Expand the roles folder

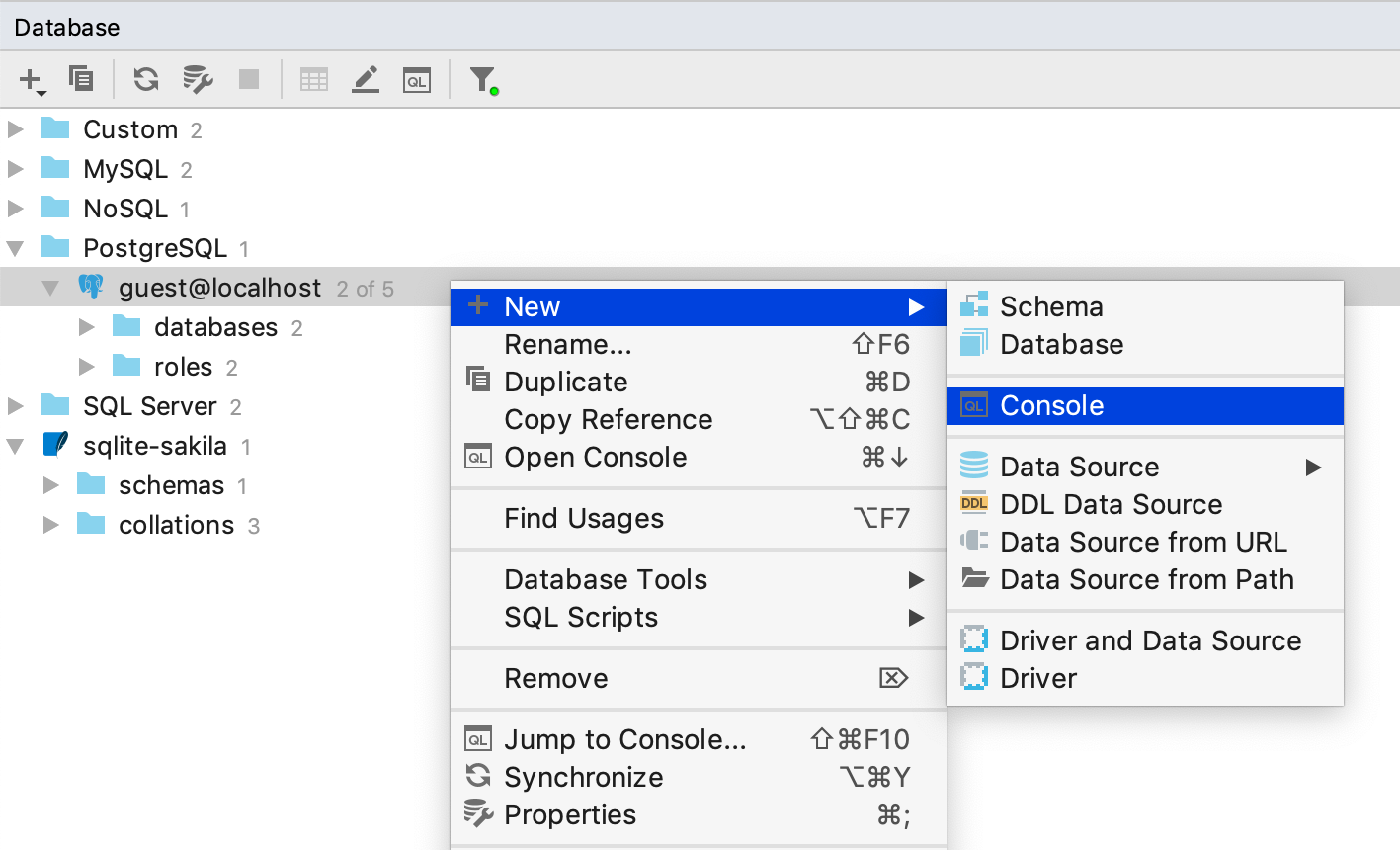(87, 367)
